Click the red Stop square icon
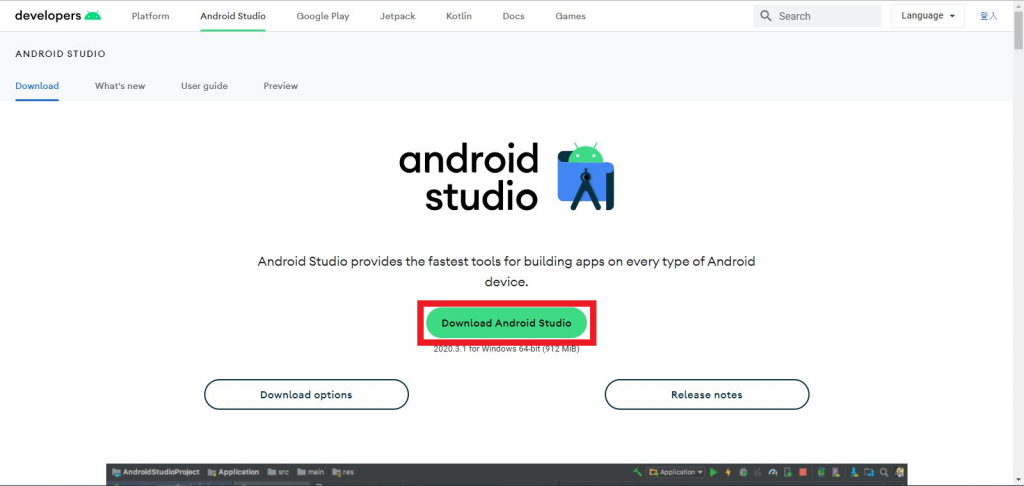 803,472
